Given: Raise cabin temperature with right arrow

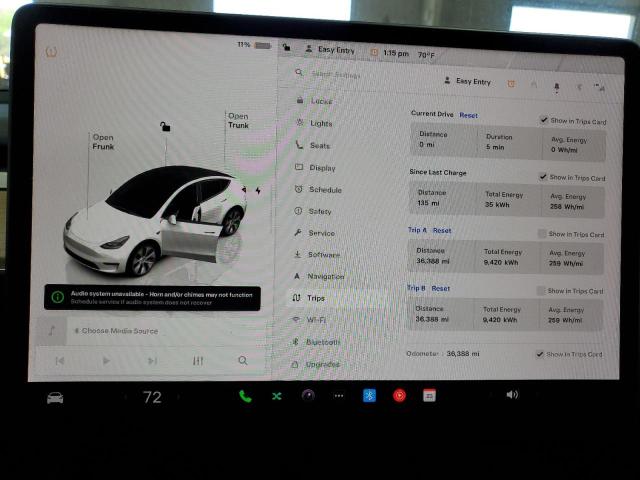Looking at the screenshot, I should pyautogui.click(x=178, y=396).
